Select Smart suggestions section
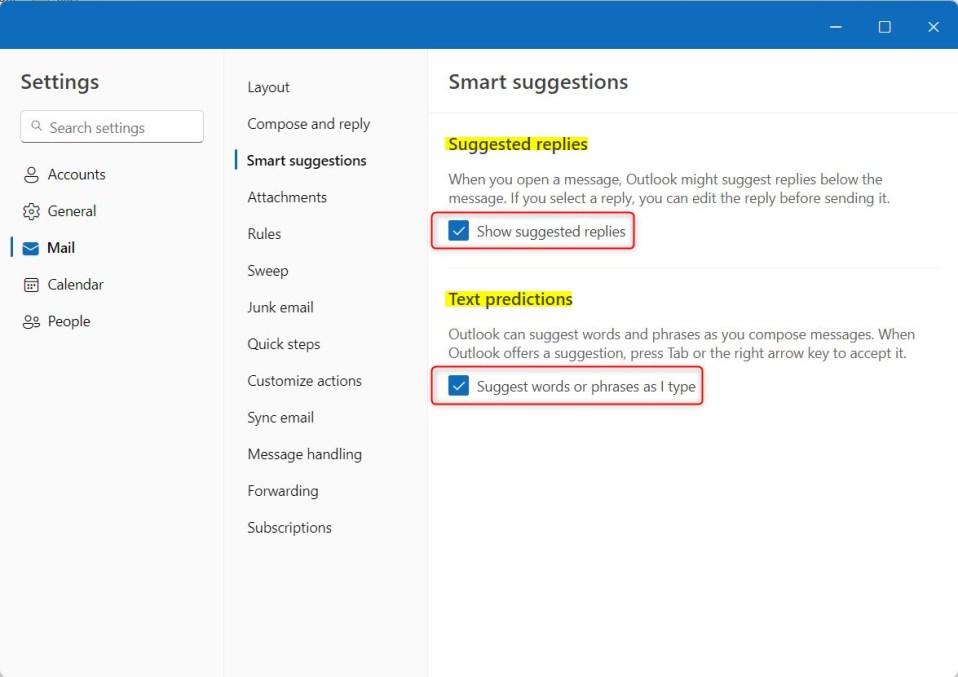Viewport: 958px width, 677px height. [x=307, y=161]
